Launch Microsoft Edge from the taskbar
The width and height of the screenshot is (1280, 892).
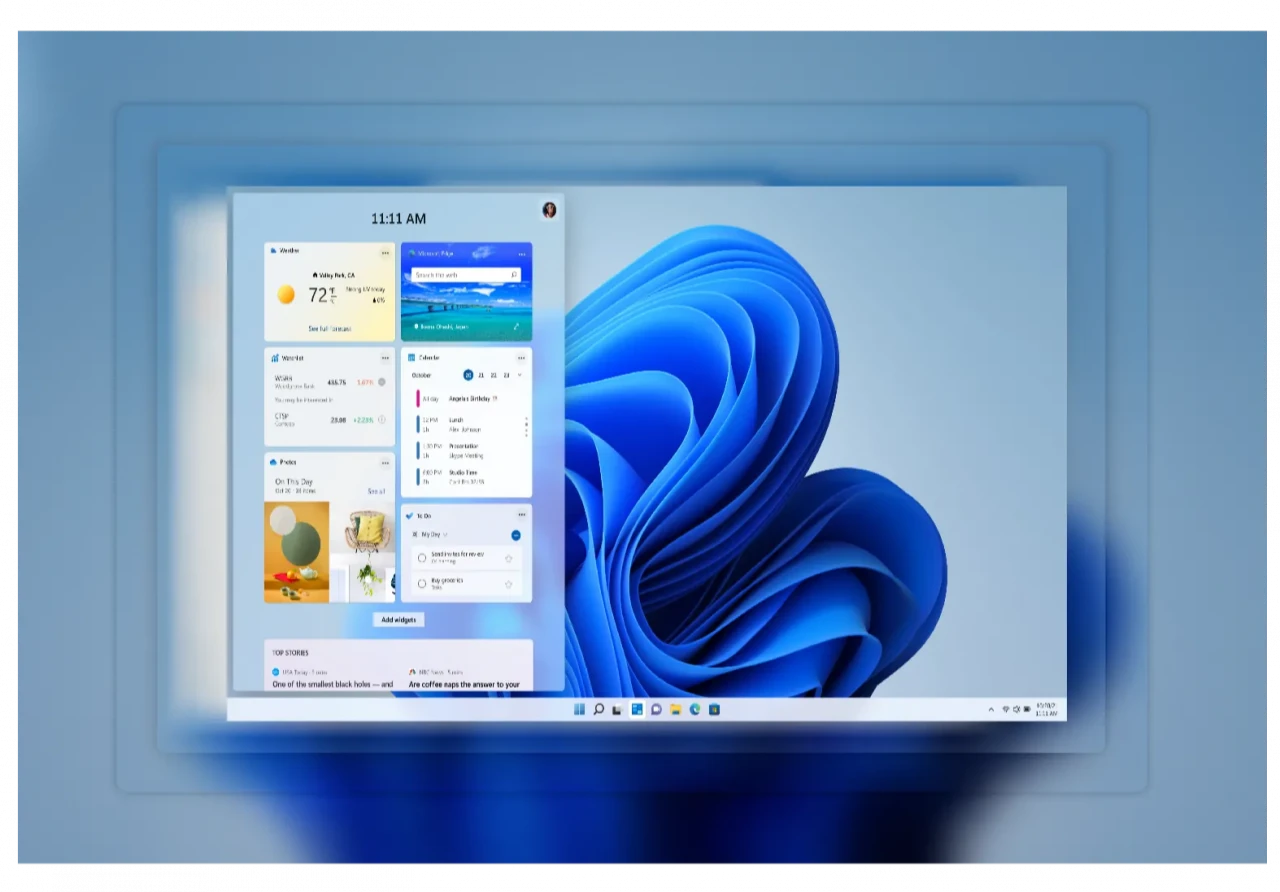[694, 709]
